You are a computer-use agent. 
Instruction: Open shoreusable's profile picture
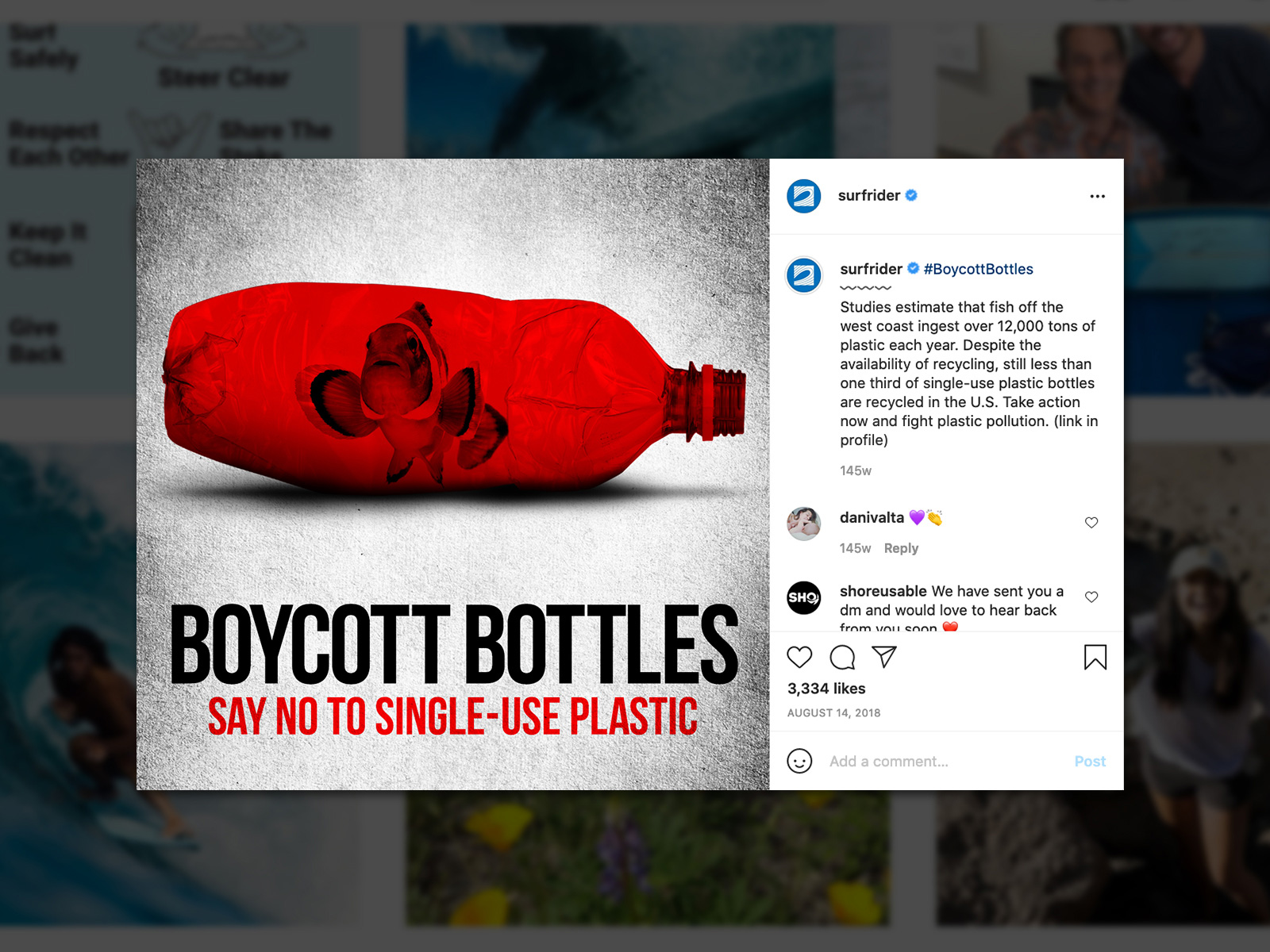click(x=804, y=597)
